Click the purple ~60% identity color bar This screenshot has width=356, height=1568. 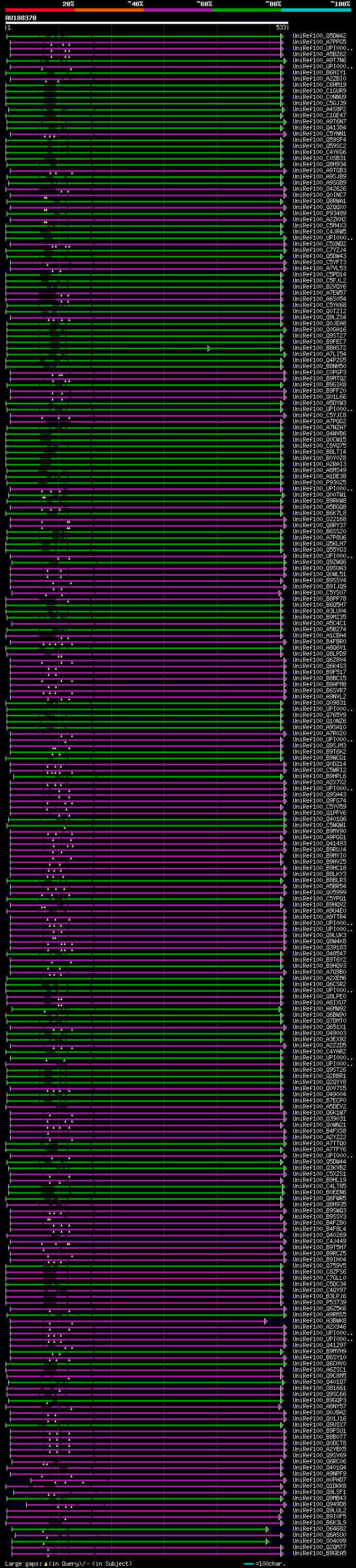(179, 10)
